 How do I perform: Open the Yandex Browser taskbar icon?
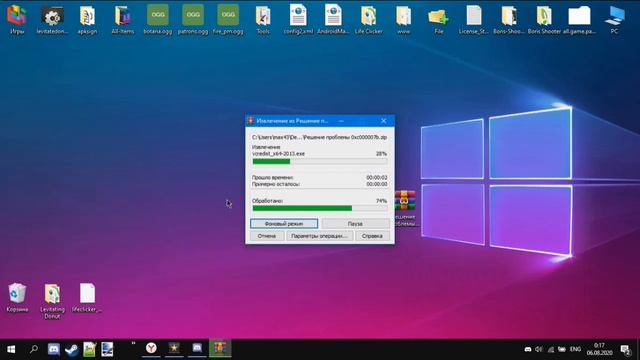[151, 348]
